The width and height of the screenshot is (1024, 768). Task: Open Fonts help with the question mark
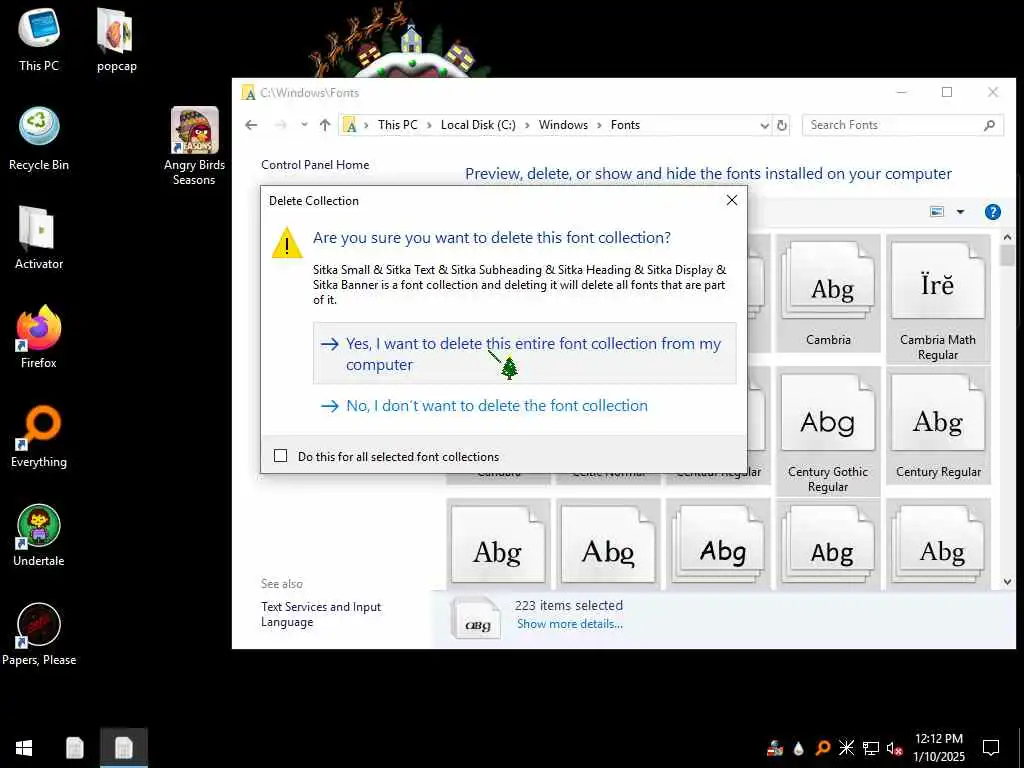(x=992, y=212)
